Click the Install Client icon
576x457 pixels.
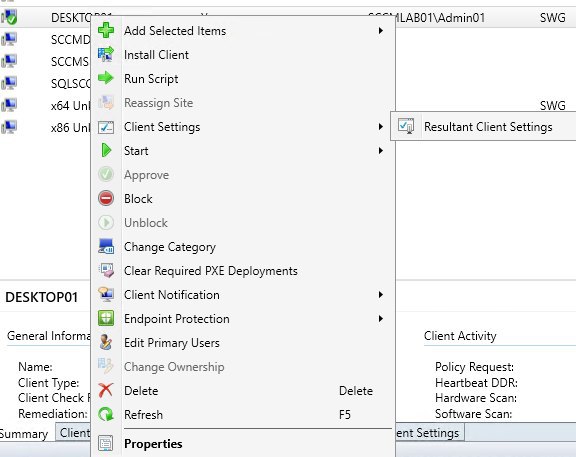click(106, 55)
